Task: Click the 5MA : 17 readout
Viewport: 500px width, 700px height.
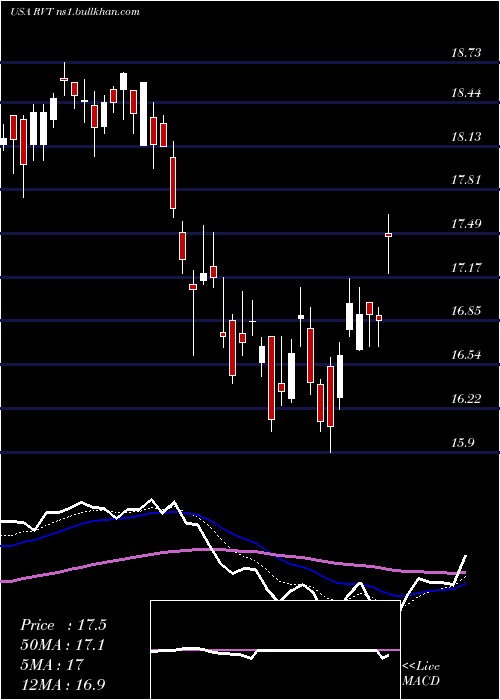Action: tap(52, 665)
